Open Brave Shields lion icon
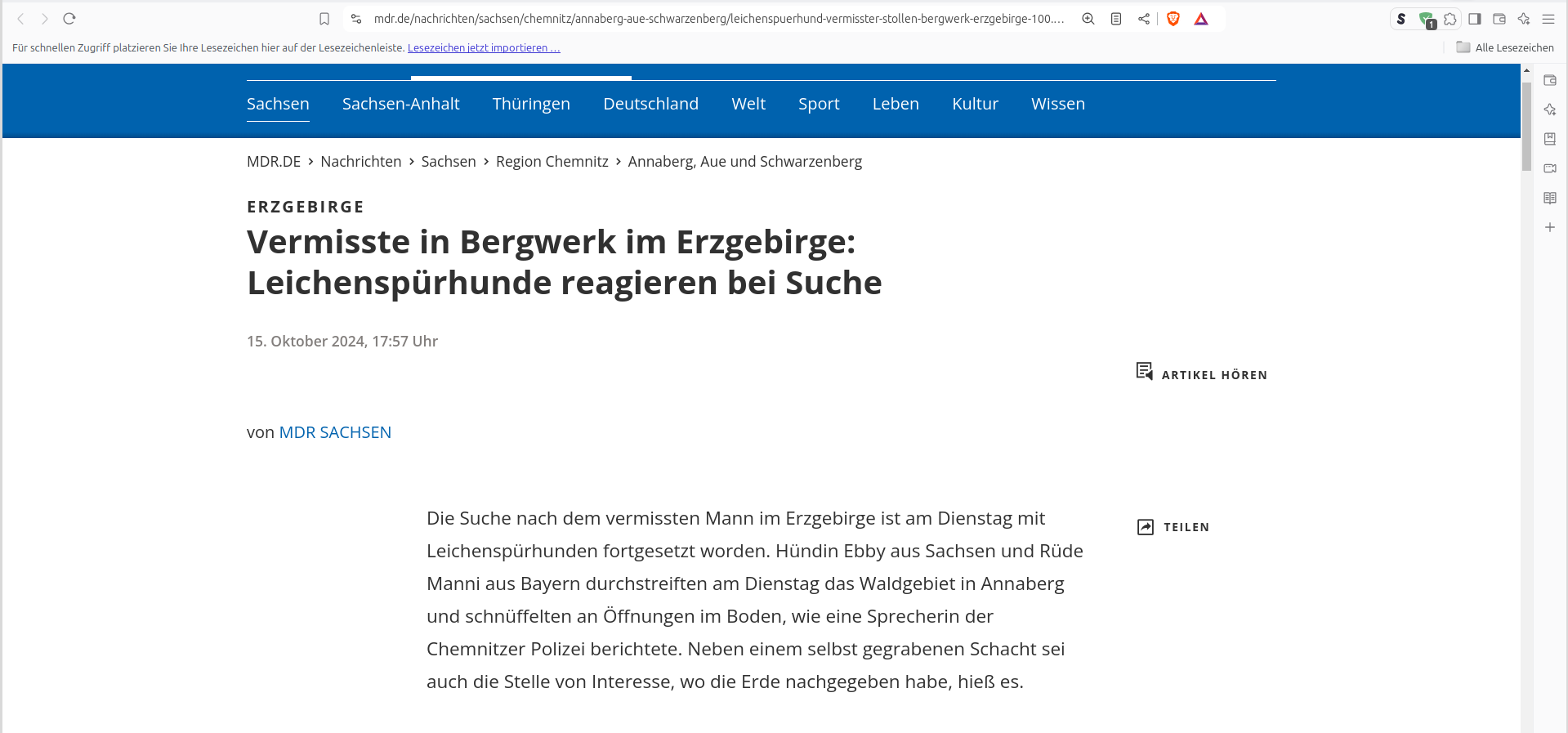 click(1173, 19)
